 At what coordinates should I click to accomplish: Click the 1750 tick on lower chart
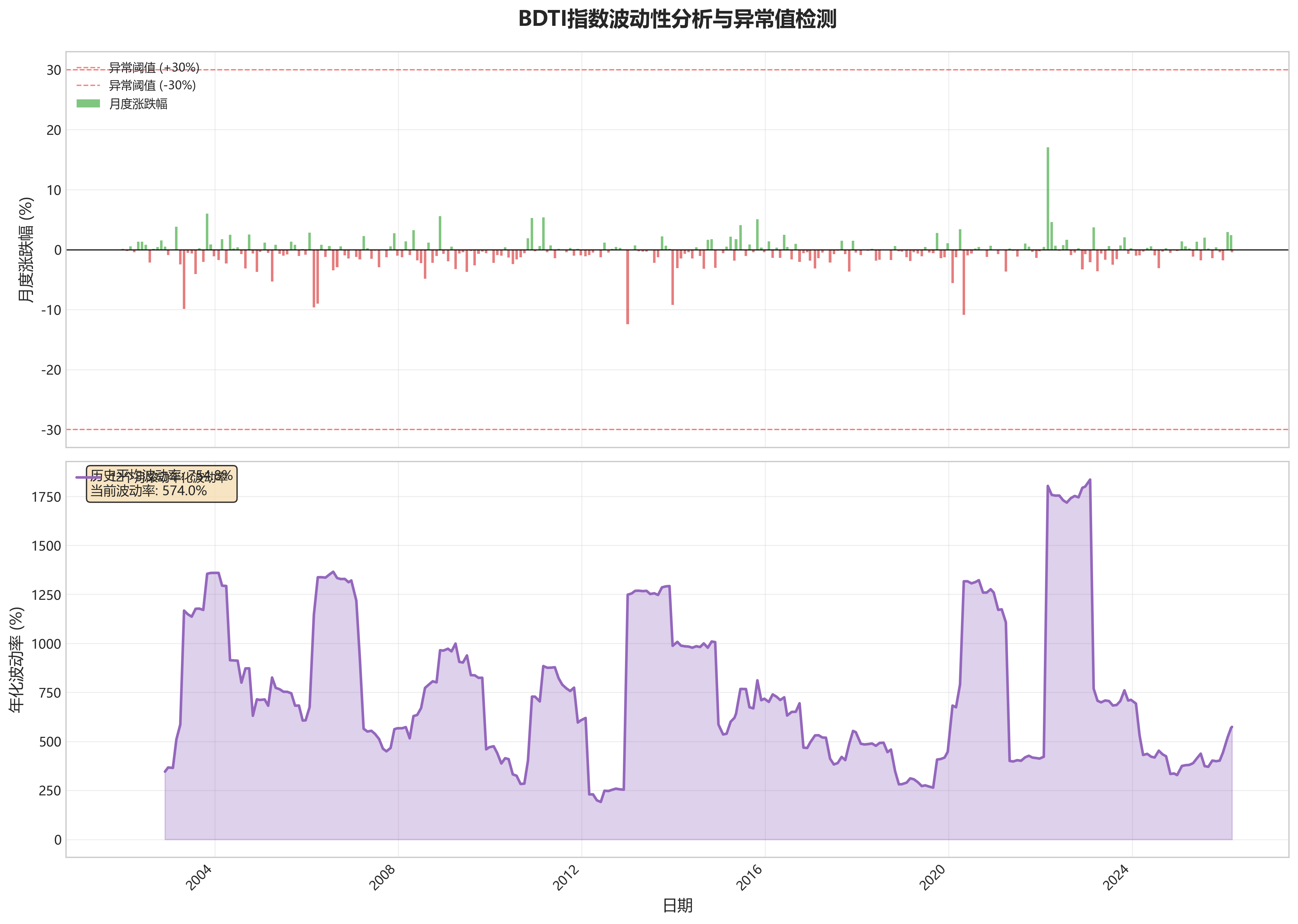(x=46, y=497)
